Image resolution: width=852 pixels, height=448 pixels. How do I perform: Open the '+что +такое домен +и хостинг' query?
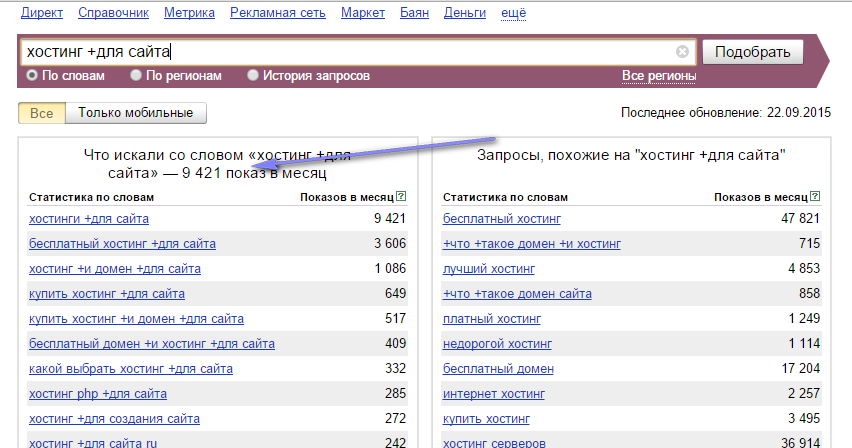(532, 244)
